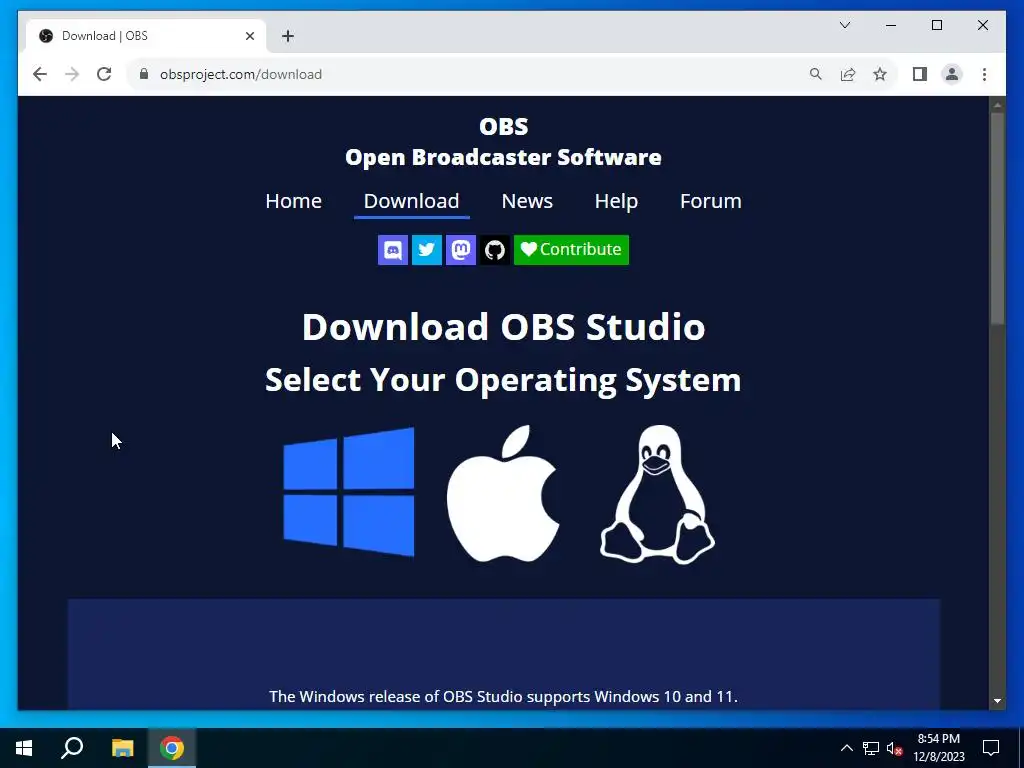1024x768 pixels.
Task: Open the OBS Mastodon icon link
Action: tap(461, 250)
